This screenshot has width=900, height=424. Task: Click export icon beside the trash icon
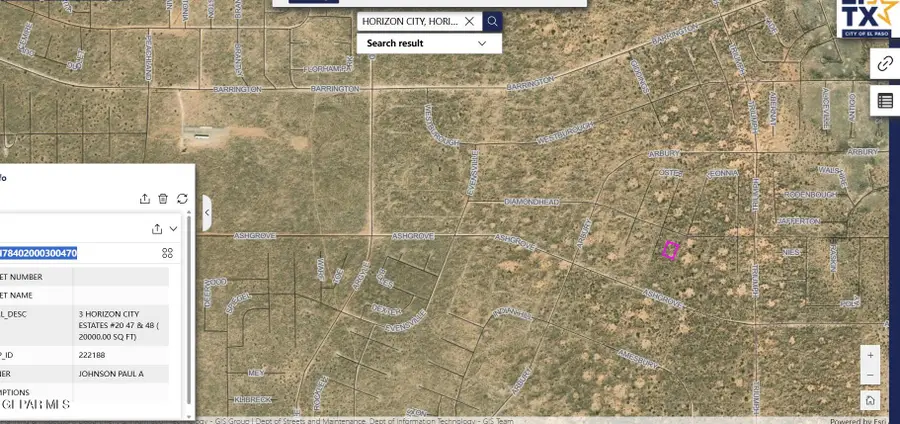click(145, 199)
